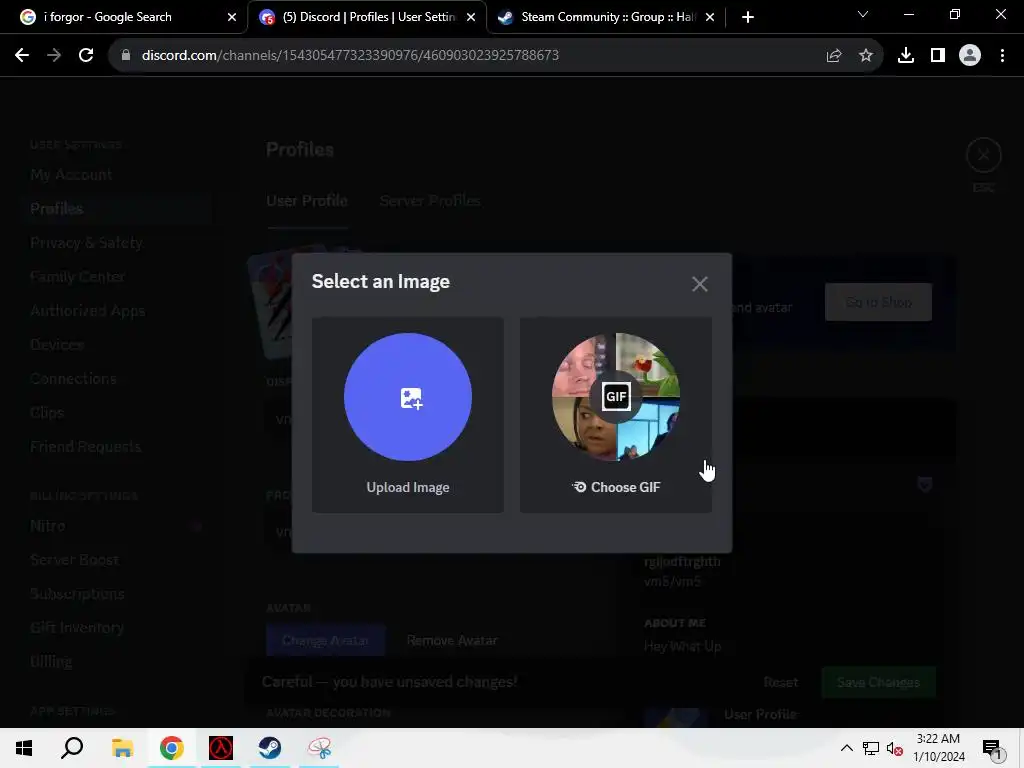1024x768 pixels.
Task: Close settings with the ESC circle button
Action: click(x=984, y=155)
